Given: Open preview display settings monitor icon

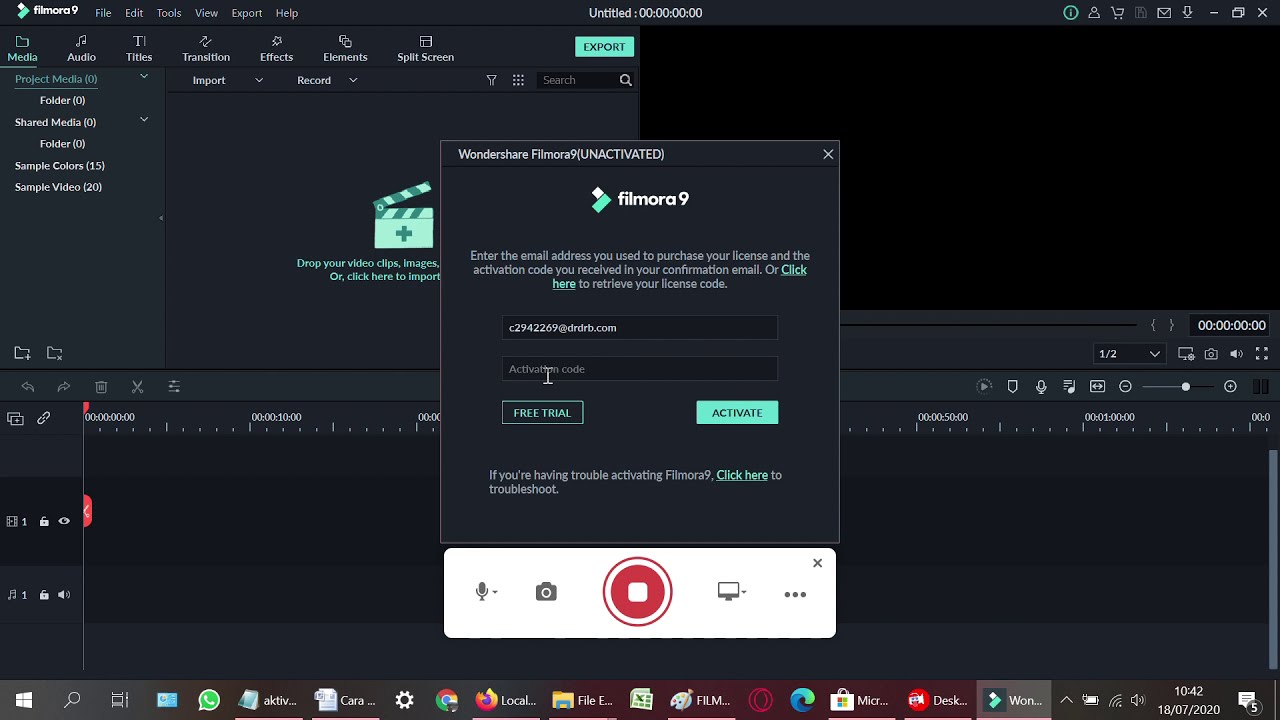Looking at the screenshot, I should 1186,354.
